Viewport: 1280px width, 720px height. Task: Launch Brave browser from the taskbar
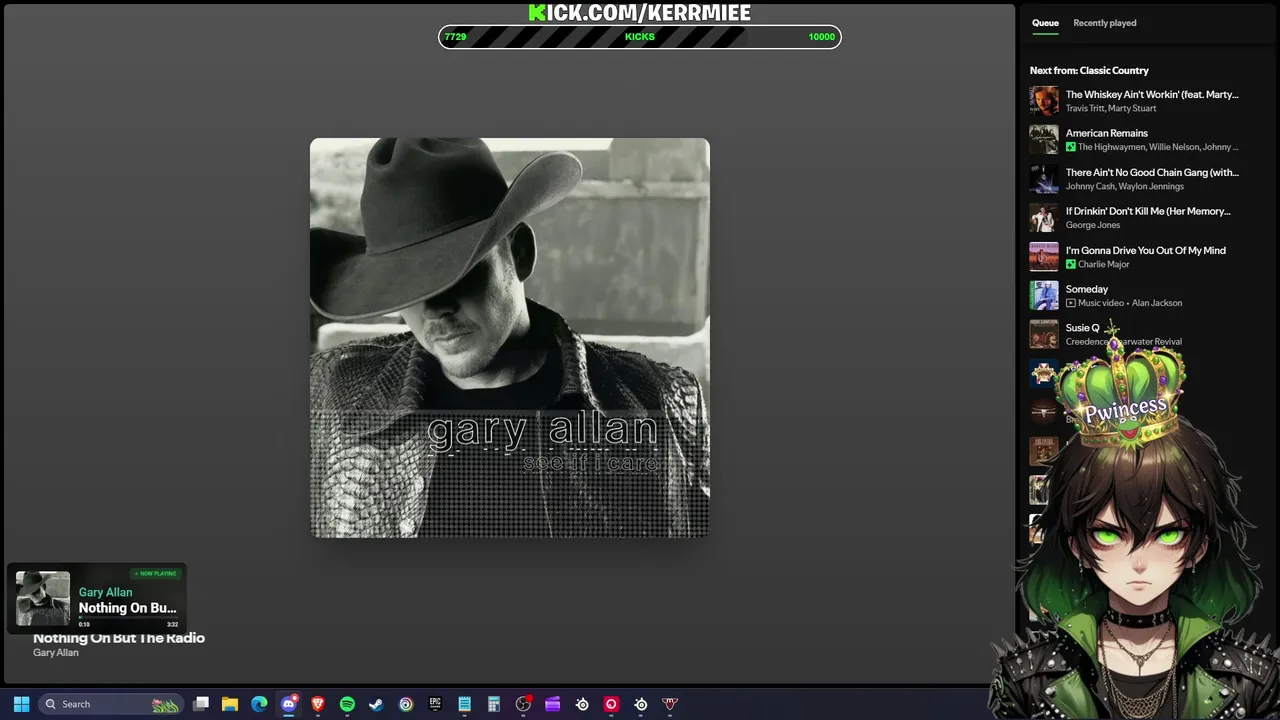coord(318,704)
